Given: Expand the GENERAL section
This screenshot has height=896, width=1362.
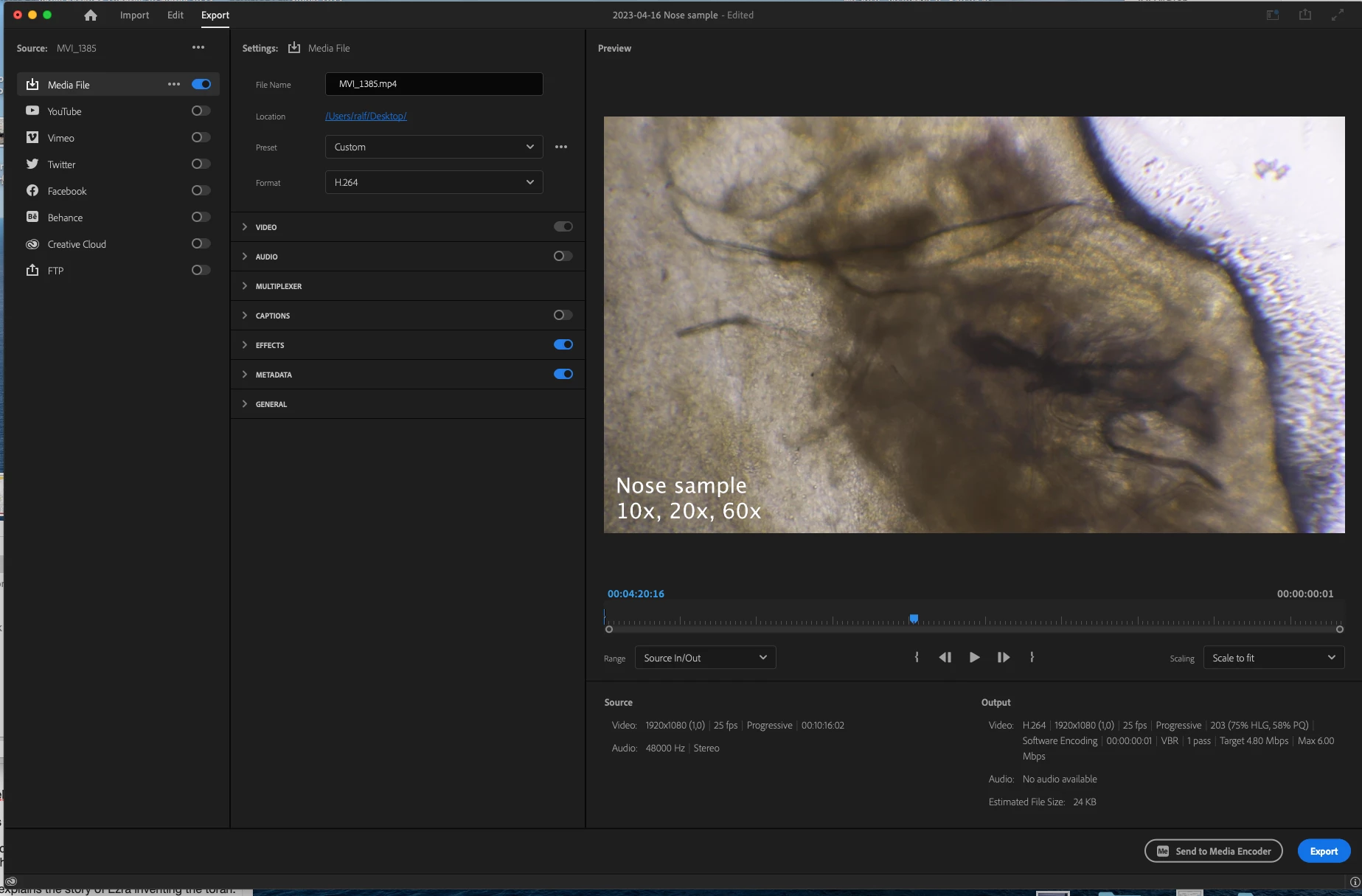Looking at the screenshot, I should coord(245,403).
